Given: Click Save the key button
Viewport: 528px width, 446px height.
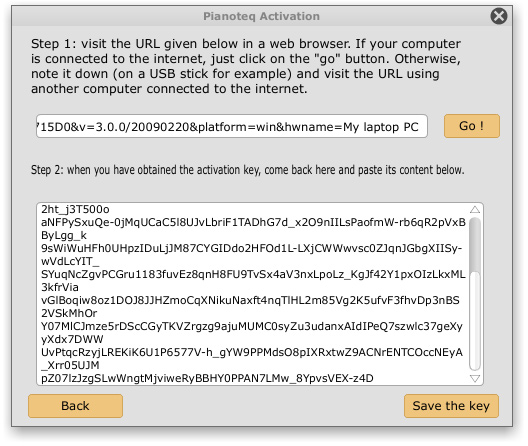Looking at the screenshot, I should click(451, 406).
